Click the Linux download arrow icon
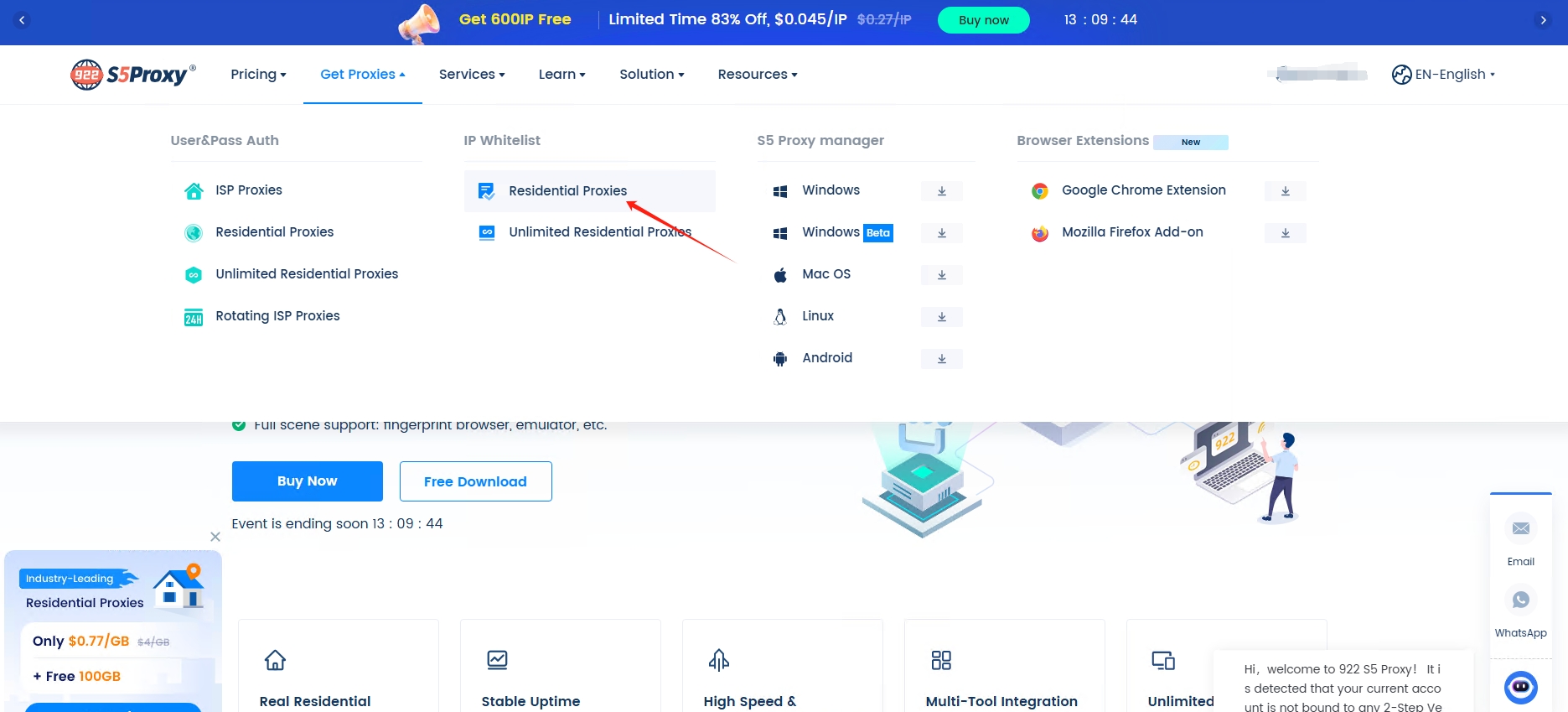The width and height of the screenshot is (1568, 712). pyautogui.click(x=941, y=317)
